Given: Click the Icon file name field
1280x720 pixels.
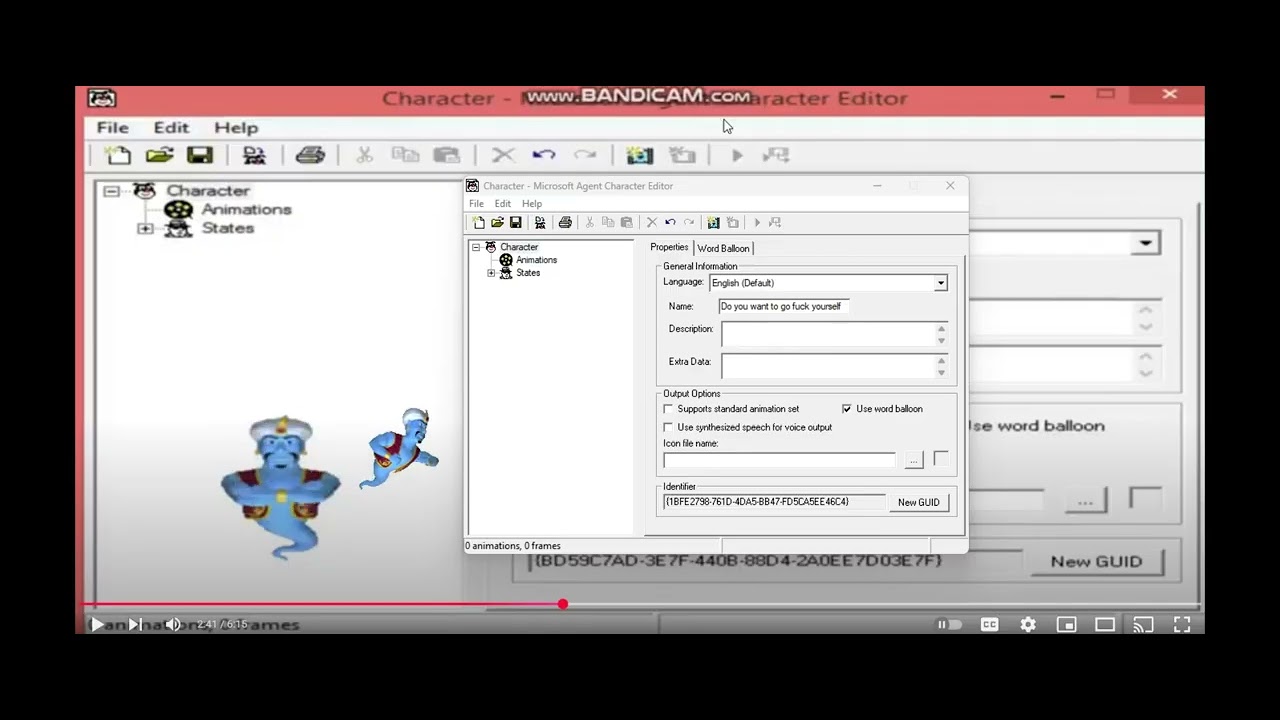Looking at the screenshot, I should tap(780, 460).
